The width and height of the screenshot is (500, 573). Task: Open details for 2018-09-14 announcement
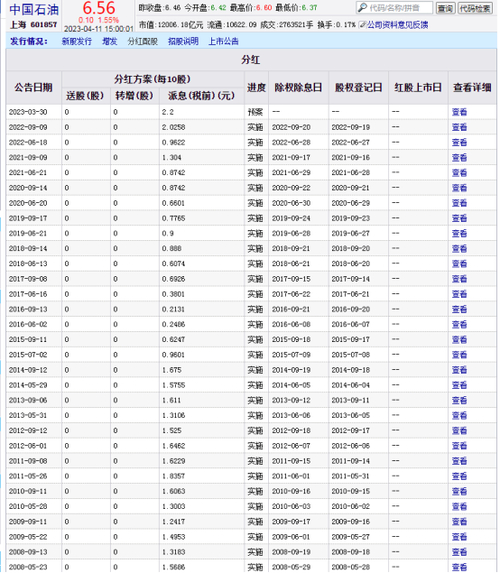[459, 248]
